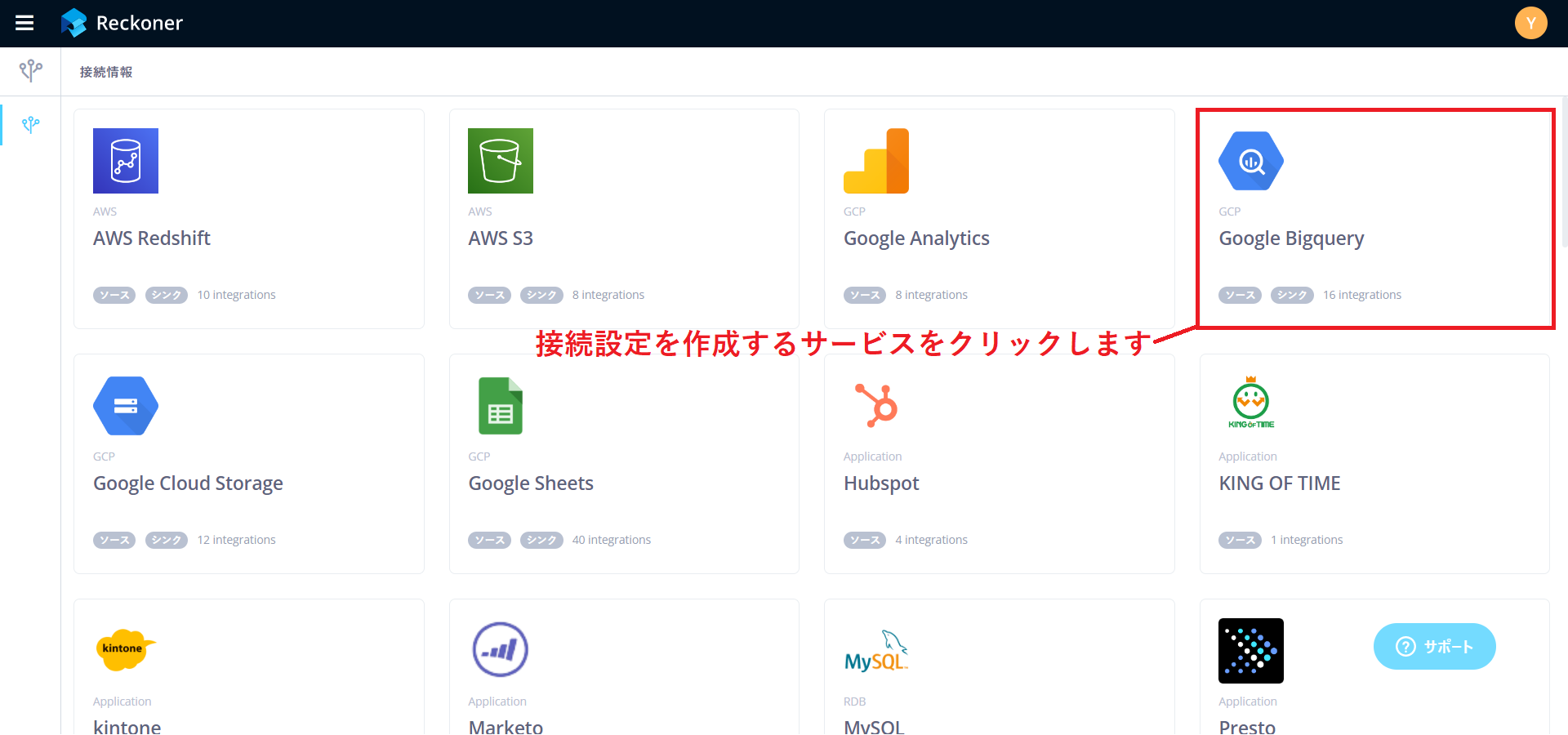This screenshot has height=735, width=1568.
Task: Open the hamburger navigation menu
Action: (x=24, y=23)
